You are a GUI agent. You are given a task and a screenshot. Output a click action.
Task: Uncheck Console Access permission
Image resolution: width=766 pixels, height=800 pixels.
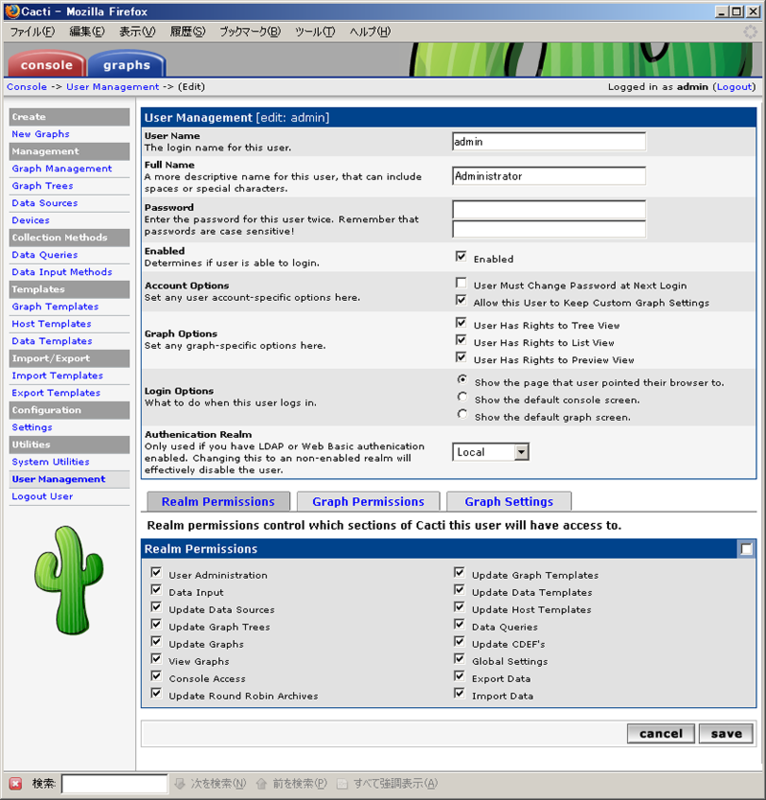[x=156, y=676]
